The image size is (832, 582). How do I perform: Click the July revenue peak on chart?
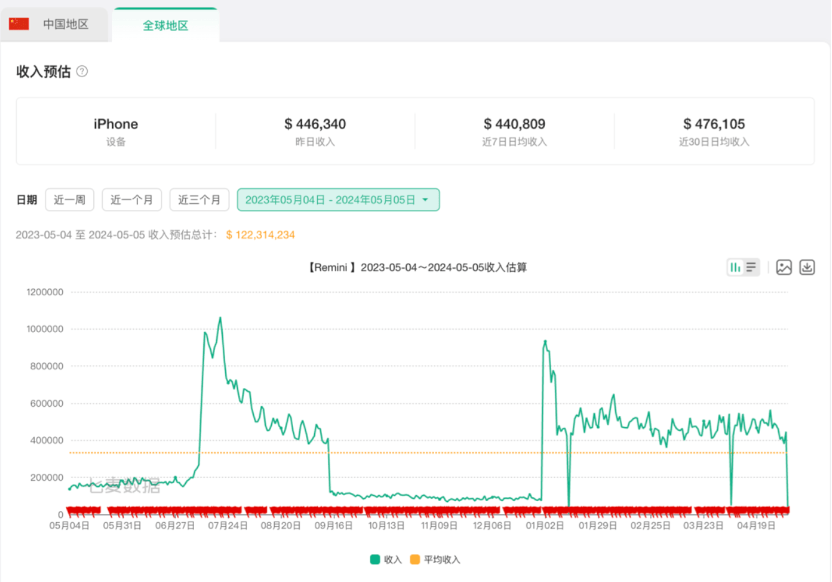click(x=220, y=318)
